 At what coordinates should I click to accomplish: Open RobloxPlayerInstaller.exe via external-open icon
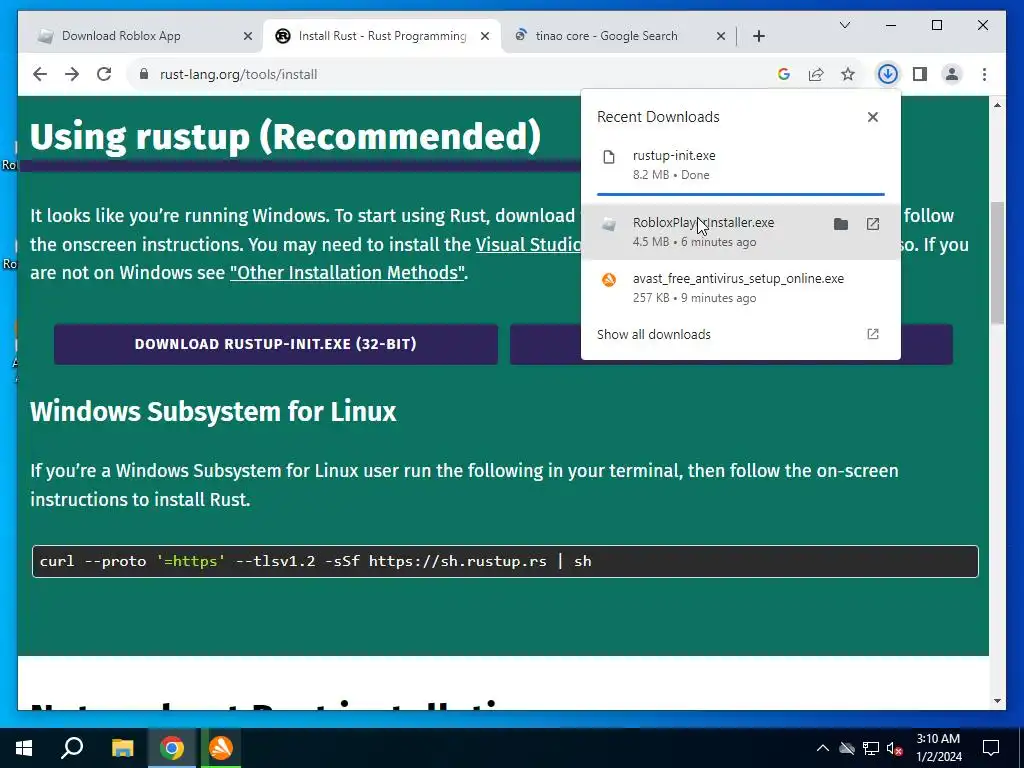(872, 224)
